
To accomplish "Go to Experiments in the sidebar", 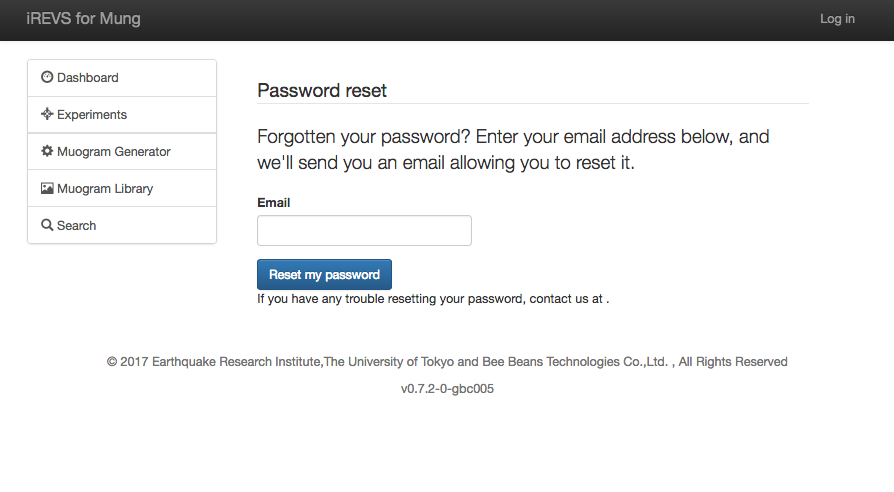I will (92, 115).
